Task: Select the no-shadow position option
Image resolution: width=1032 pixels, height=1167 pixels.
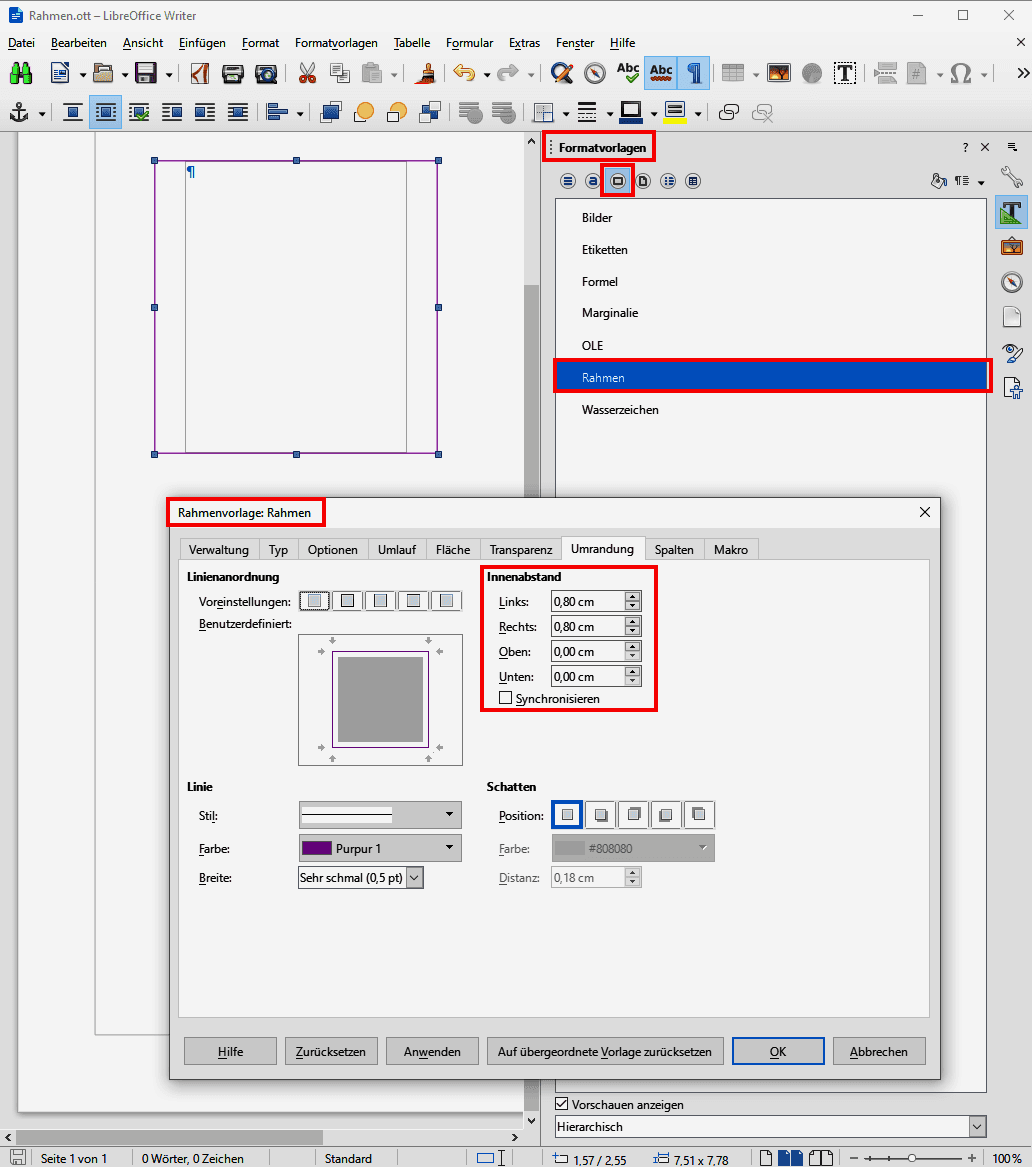Action: coord(567,815)
